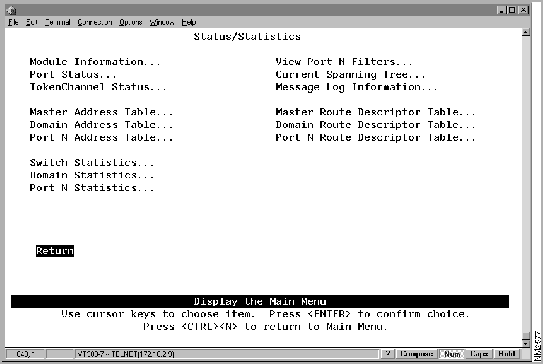The height and width of the screenshot is (364, 543).
Task: Click the highlighted Return option
Action: [x=55, y=251]
